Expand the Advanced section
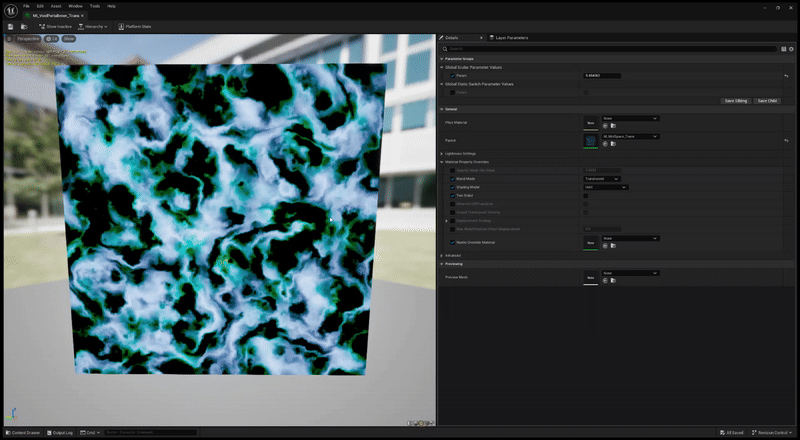Viewport: 800px width, 440px height. pos(442,255)
